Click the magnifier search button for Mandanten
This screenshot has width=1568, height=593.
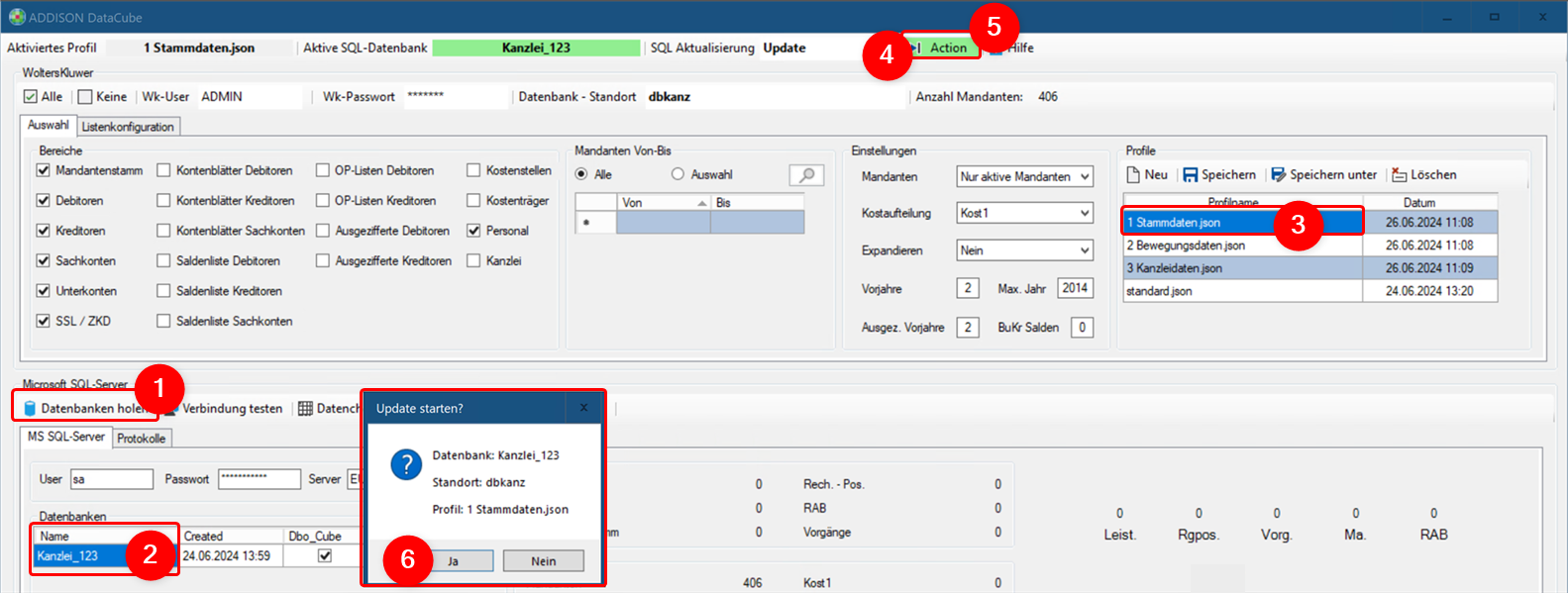[x=806, y=175]
